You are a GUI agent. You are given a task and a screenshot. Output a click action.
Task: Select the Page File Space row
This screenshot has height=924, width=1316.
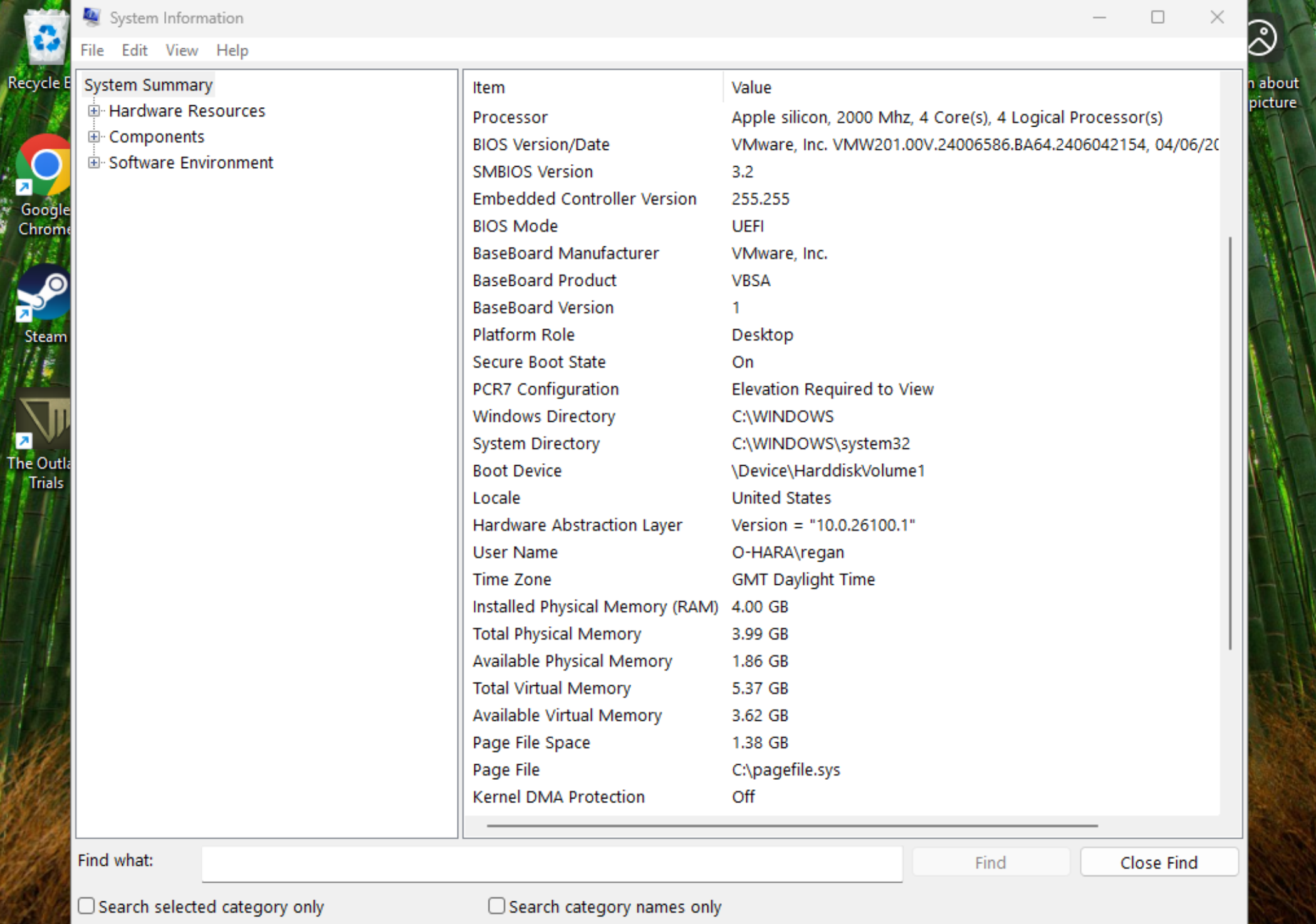(842, 742)
